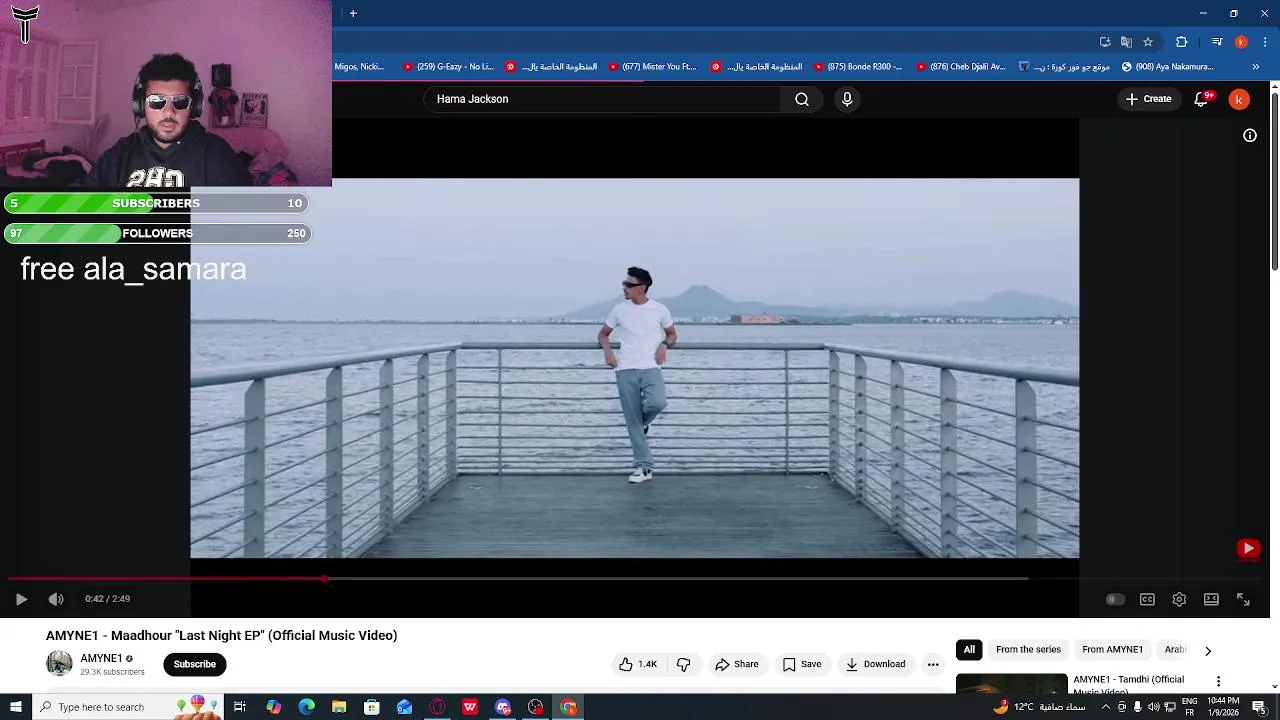
Task: Open the translate page icon in address bar
Action: (1126, 42)
